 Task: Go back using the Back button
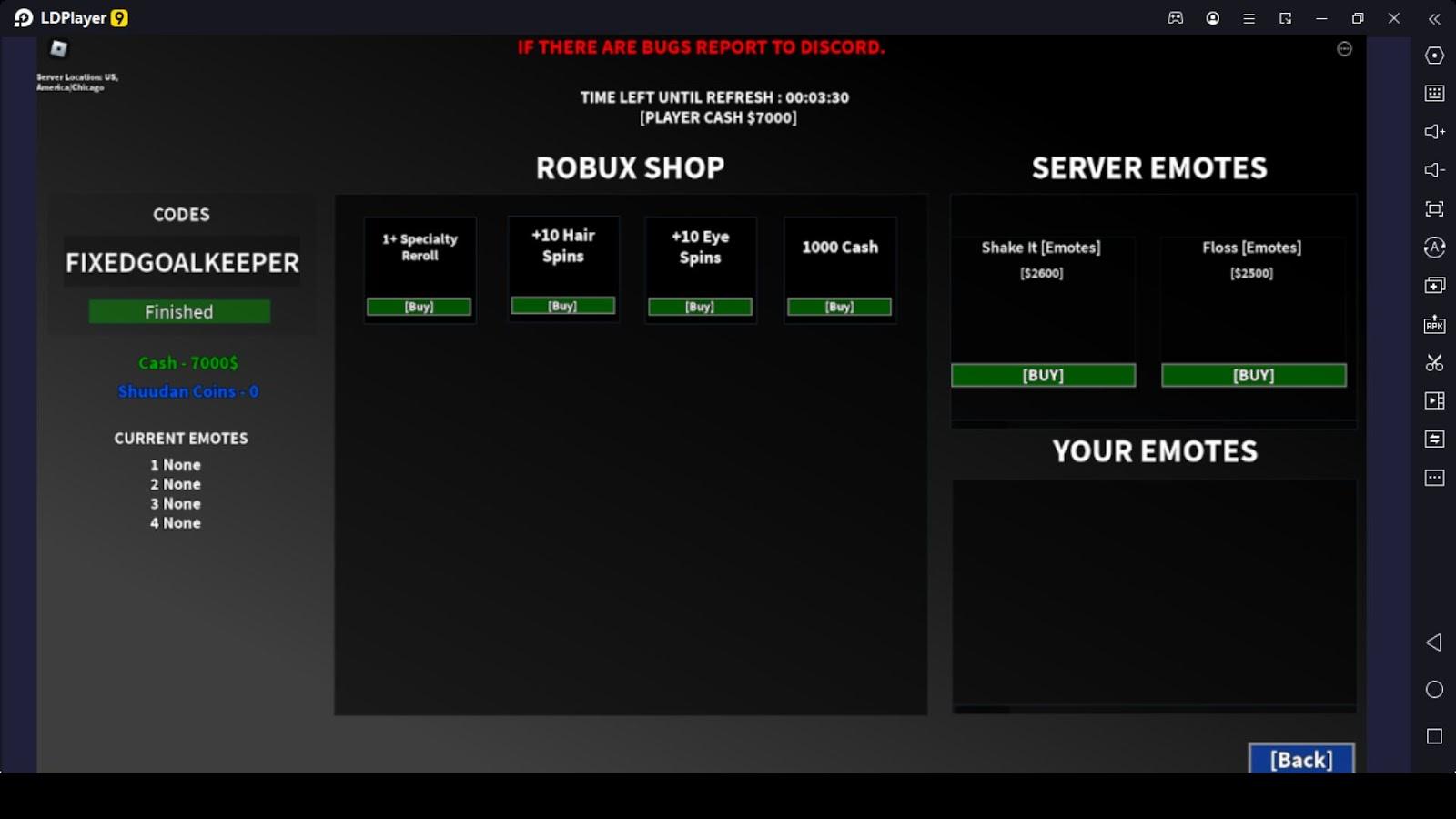tap(1301, 759)
